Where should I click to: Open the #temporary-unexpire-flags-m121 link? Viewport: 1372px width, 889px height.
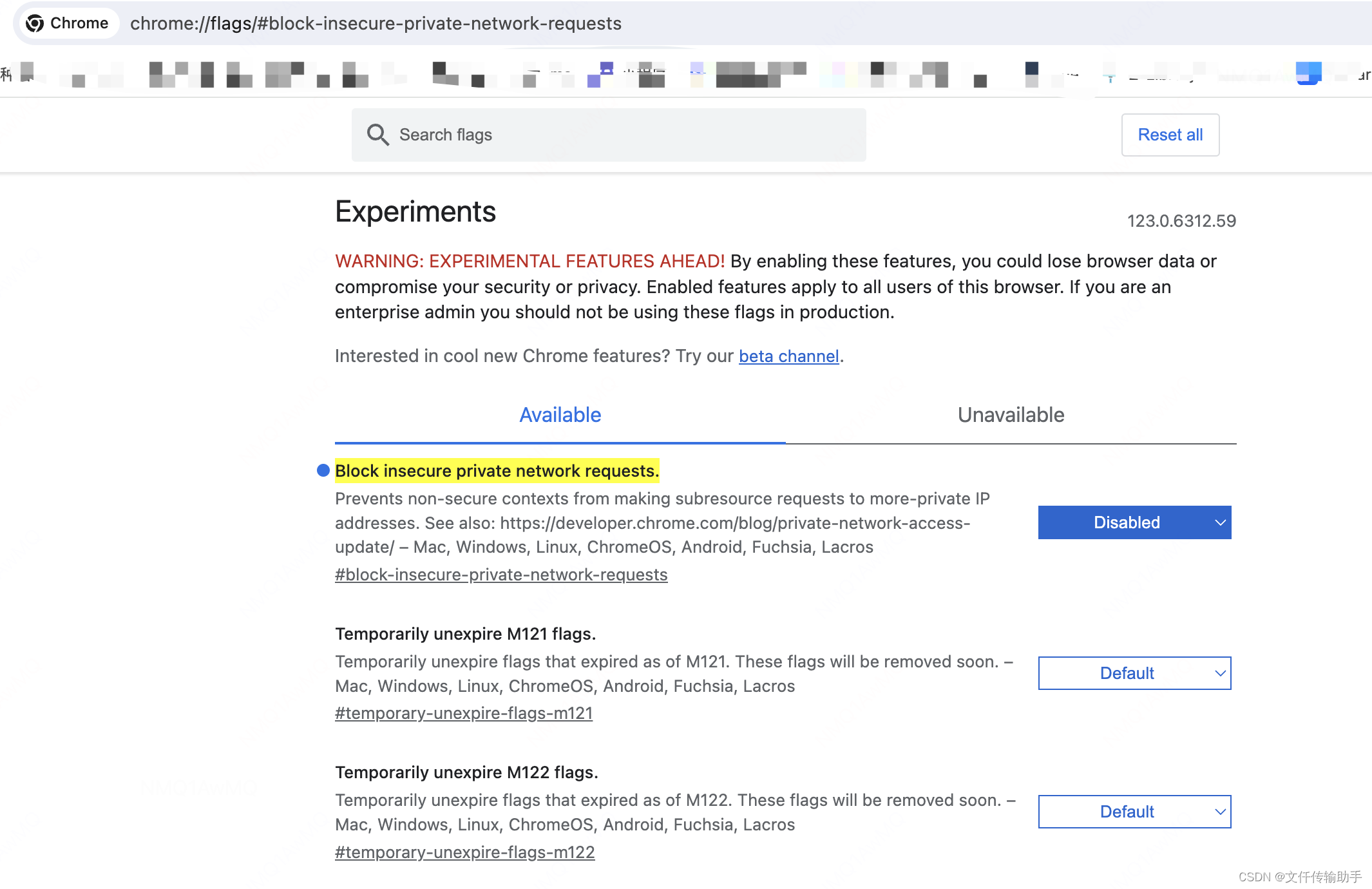(x=464, y=713)
